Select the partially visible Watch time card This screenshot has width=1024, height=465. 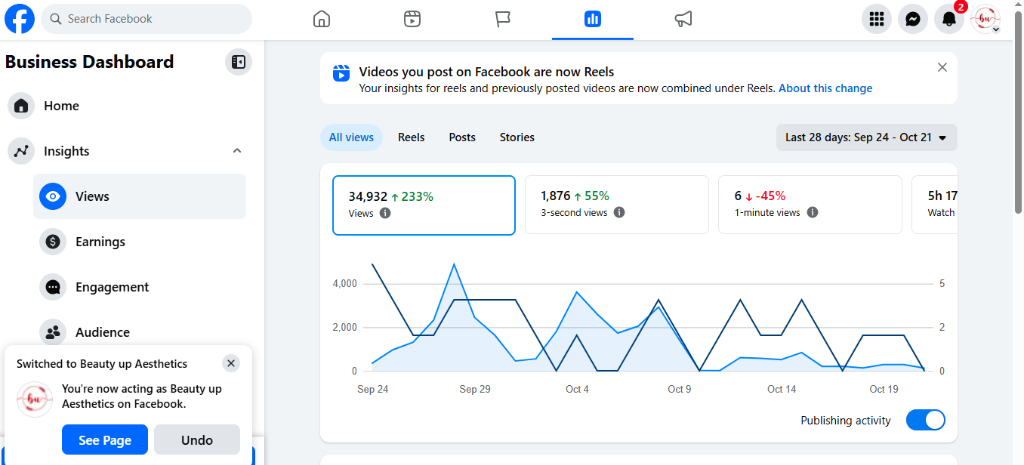pyautogui.click(x=935, y=204)
